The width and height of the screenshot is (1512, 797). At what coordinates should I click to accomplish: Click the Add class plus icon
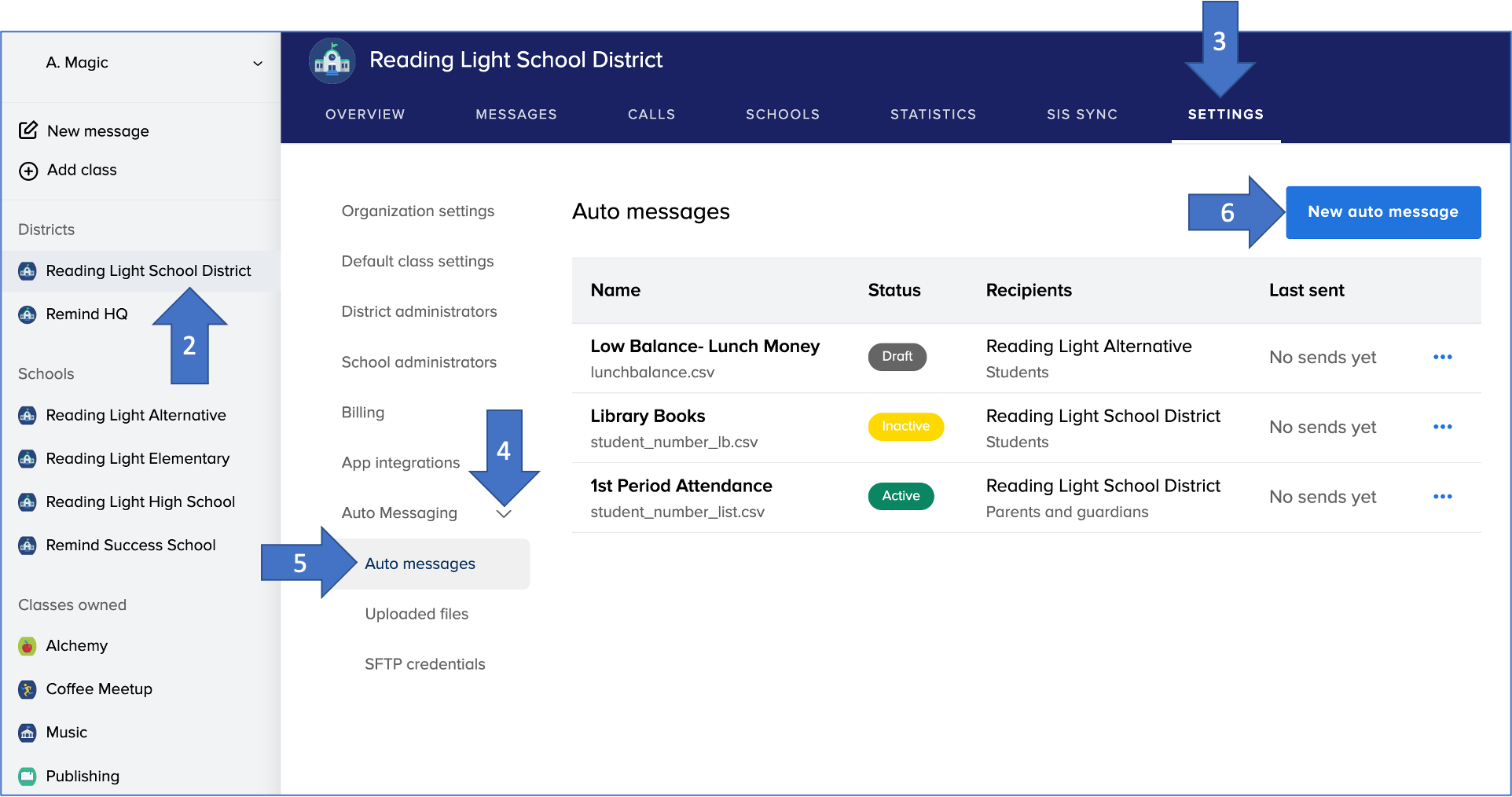click(x=28, y=171)
